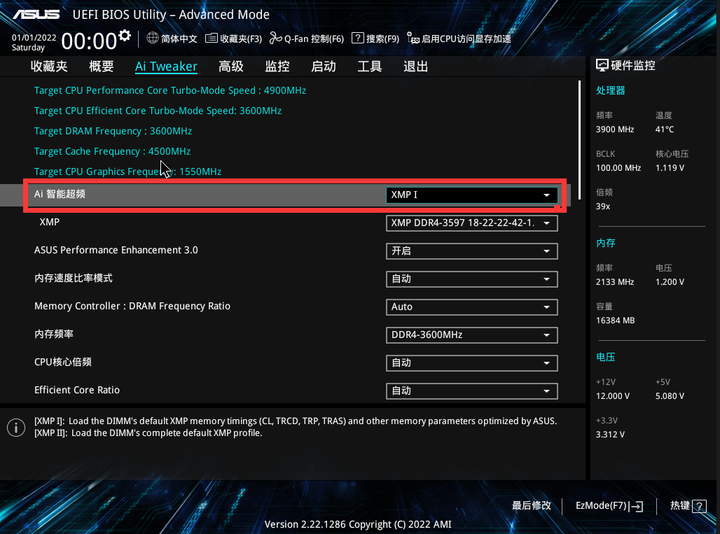Click the 3900 MHz CPU frequency value
Screen dimensions: 720x534
coord(615,129)
